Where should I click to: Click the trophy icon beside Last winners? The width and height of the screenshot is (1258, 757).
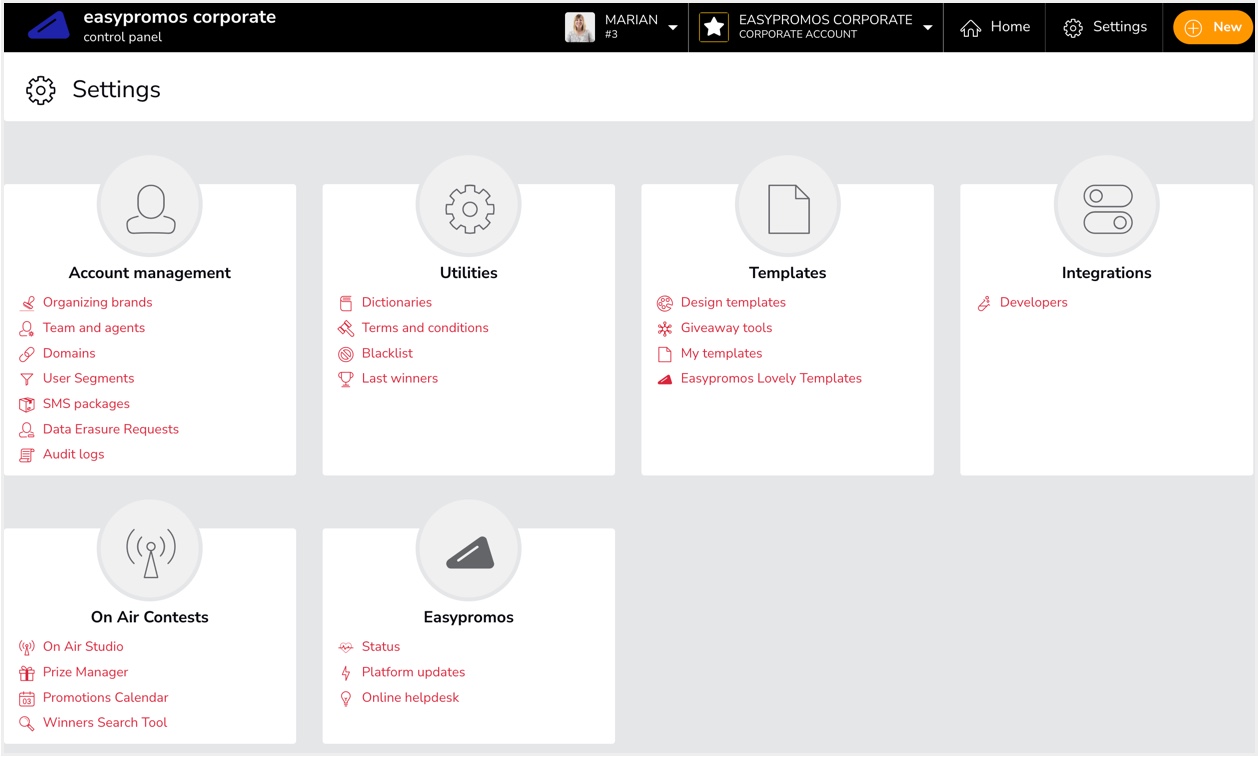[x=346, y=379]
